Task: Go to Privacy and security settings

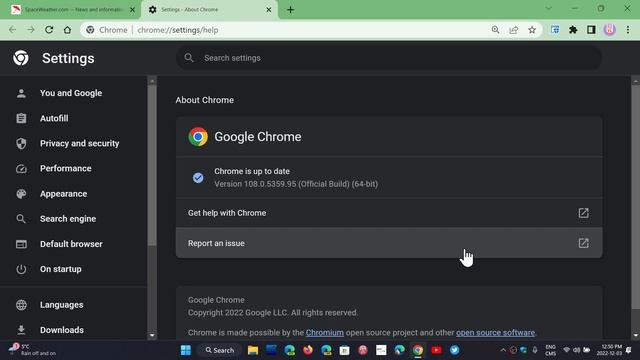Action: tap(79, 143)
